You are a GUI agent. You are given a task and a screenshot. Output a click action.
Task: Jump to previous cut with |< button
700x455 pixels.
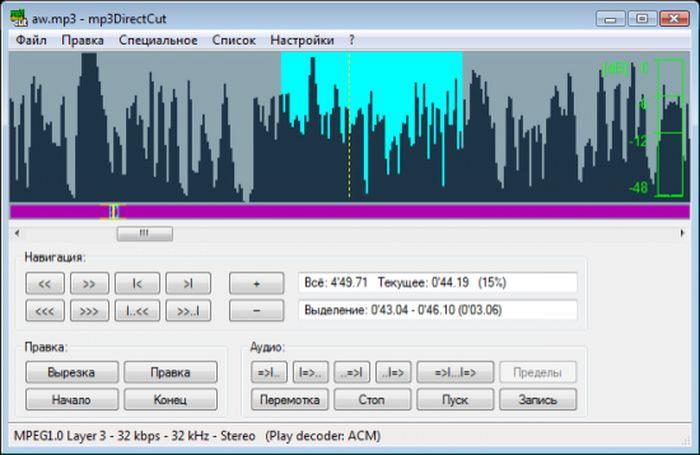click(137, 283)
